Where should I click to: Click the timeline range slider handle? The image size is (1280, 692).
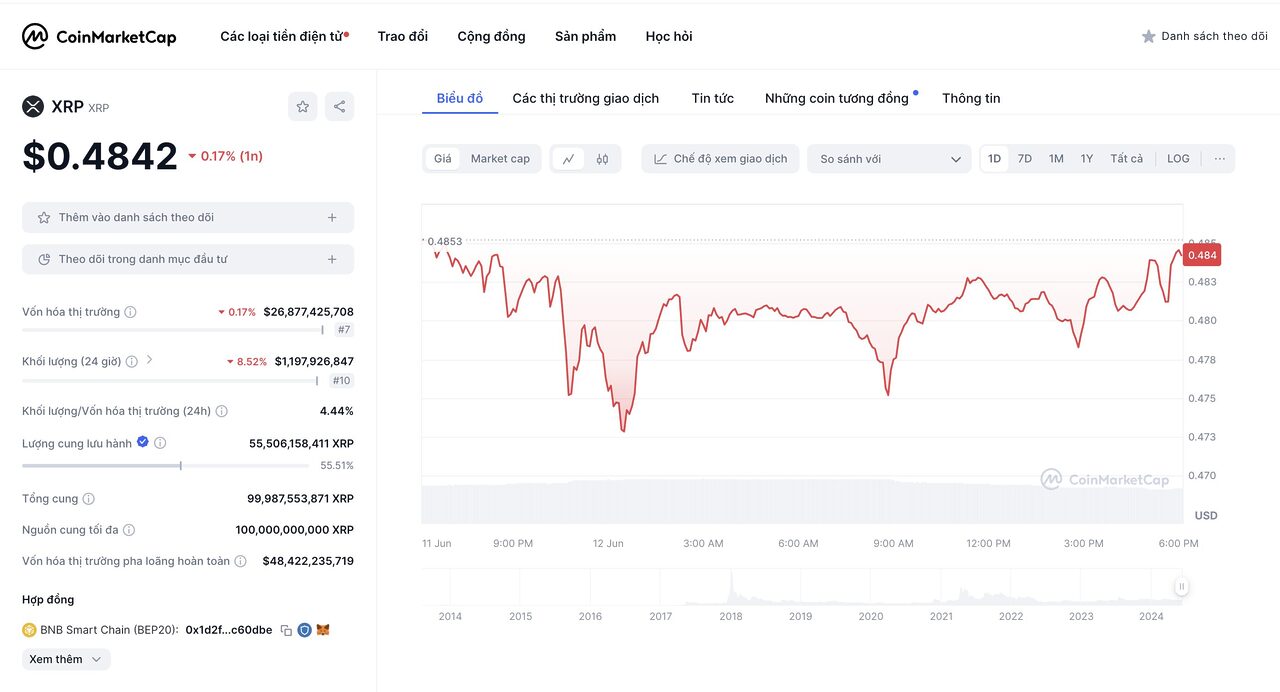[x=1181, y=587]
